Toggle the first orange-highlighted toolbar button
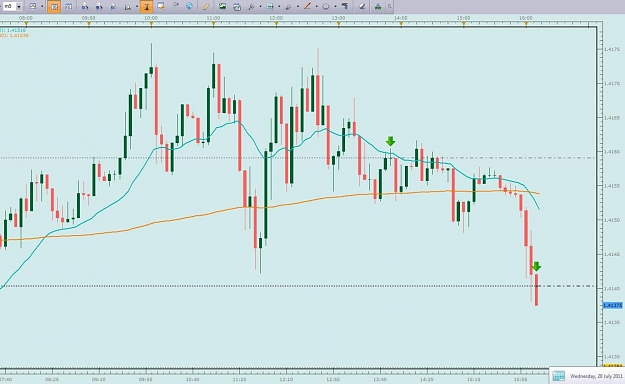 (x=54, y=6)
